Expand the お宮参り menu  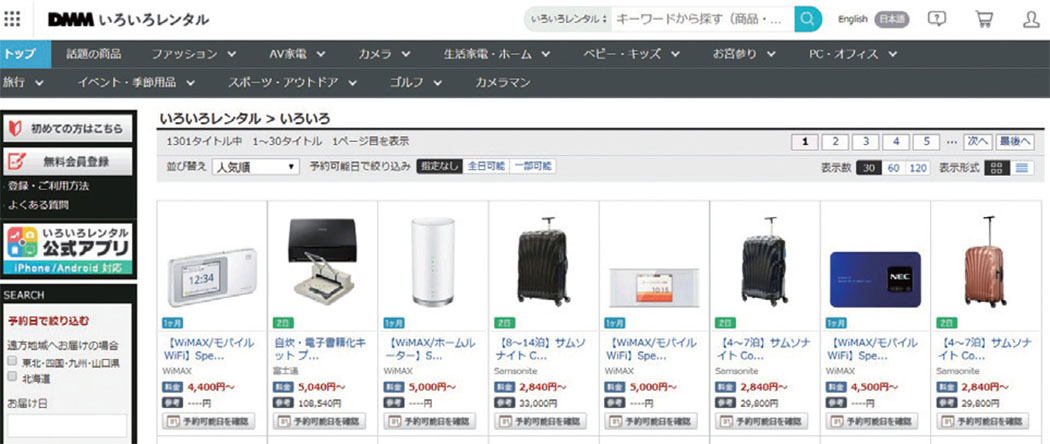[x=744, y=54]
